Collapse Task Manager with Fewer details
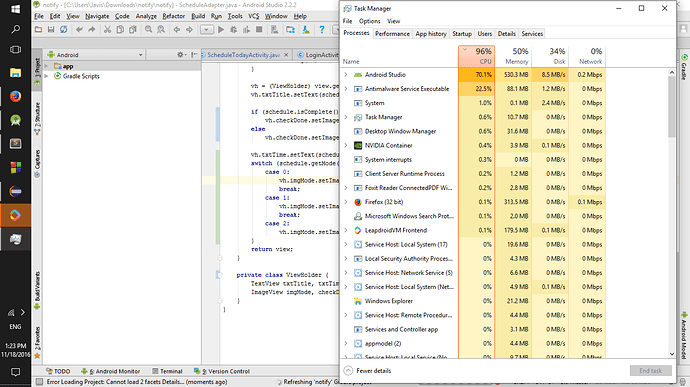 (x=367, y=371)
